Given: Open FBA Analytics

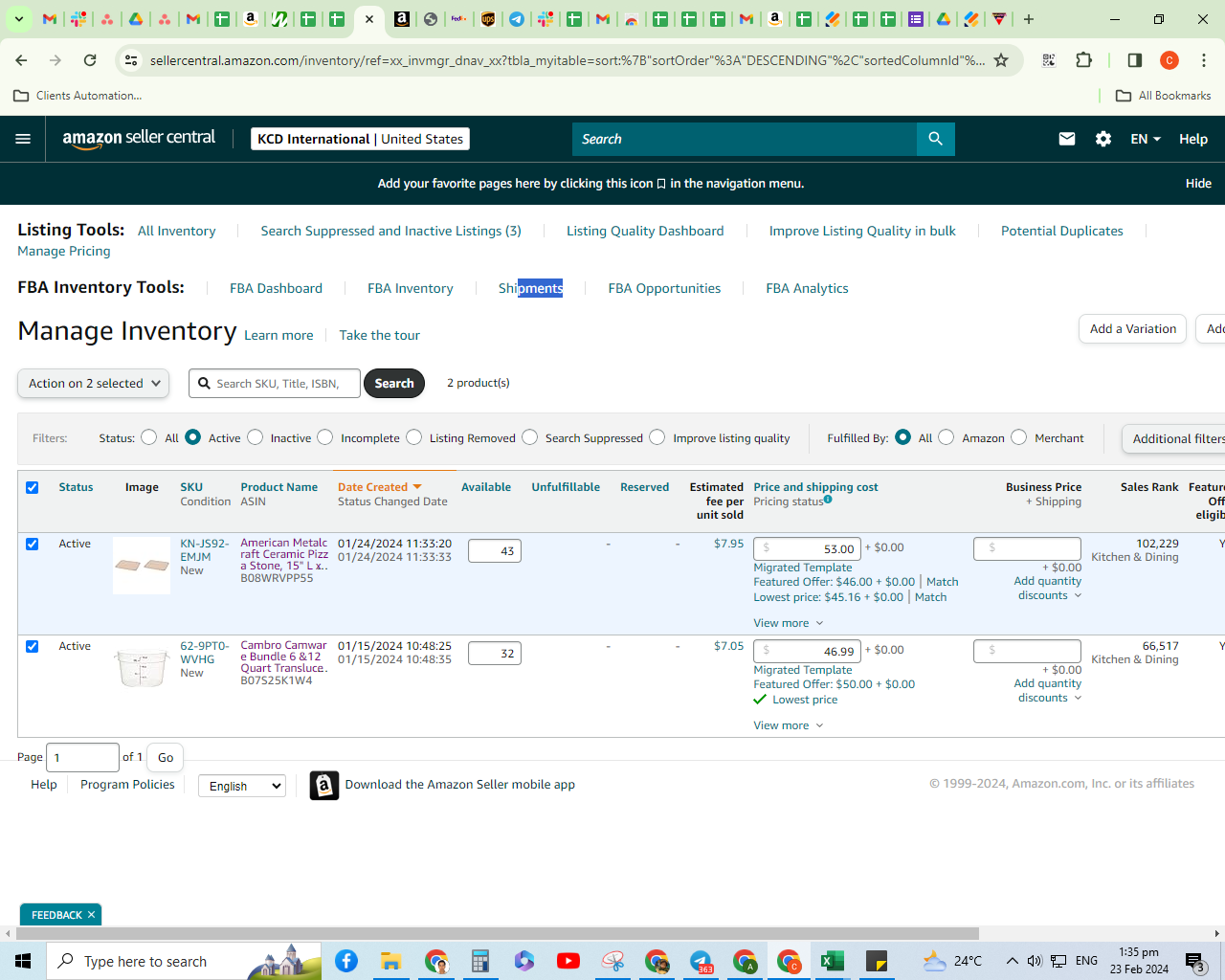Looking at the screenshot, I should [x=807, y=288].
